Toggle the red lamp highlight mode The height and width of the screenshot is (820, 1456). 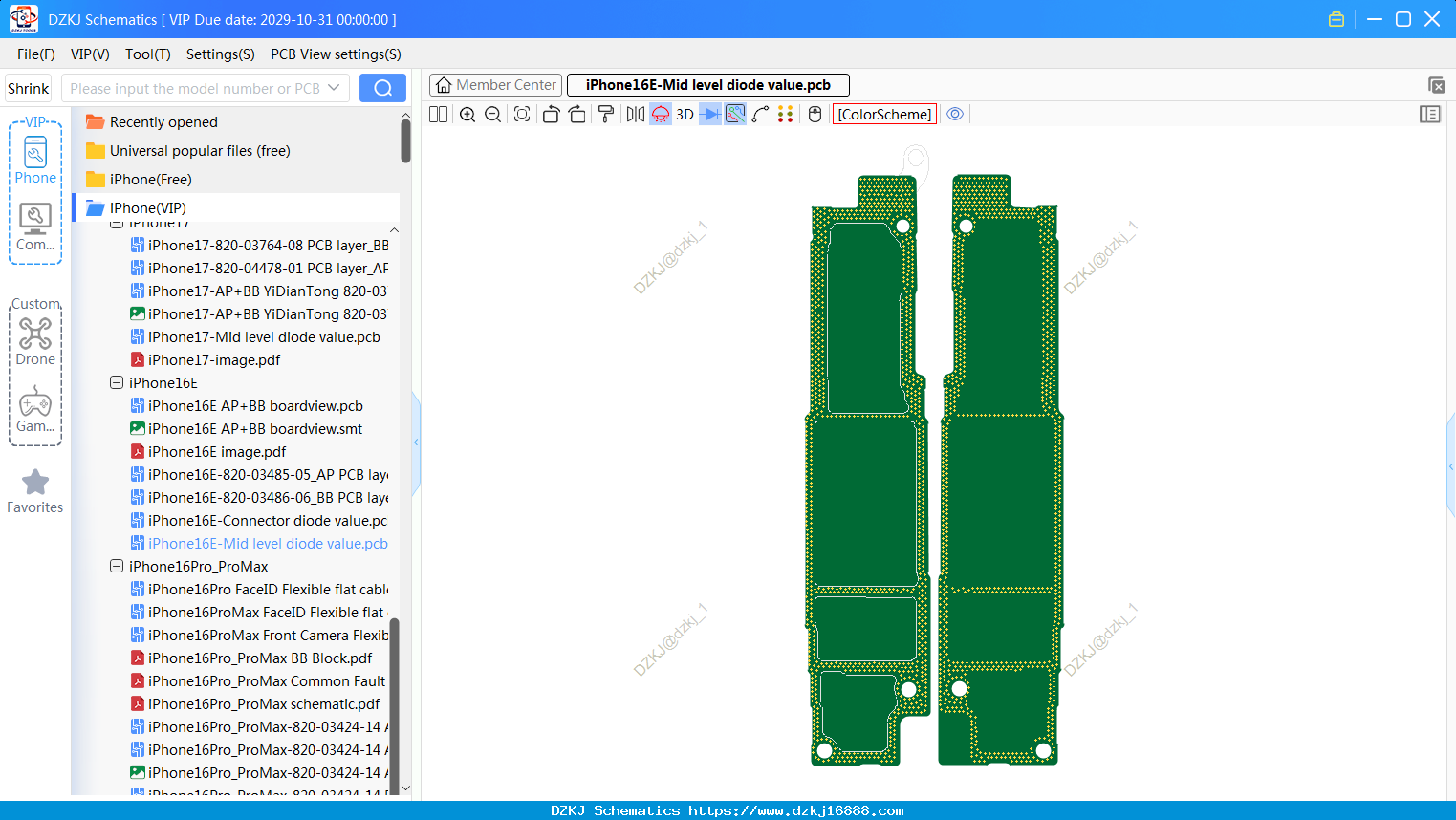(x=661, y=115)
